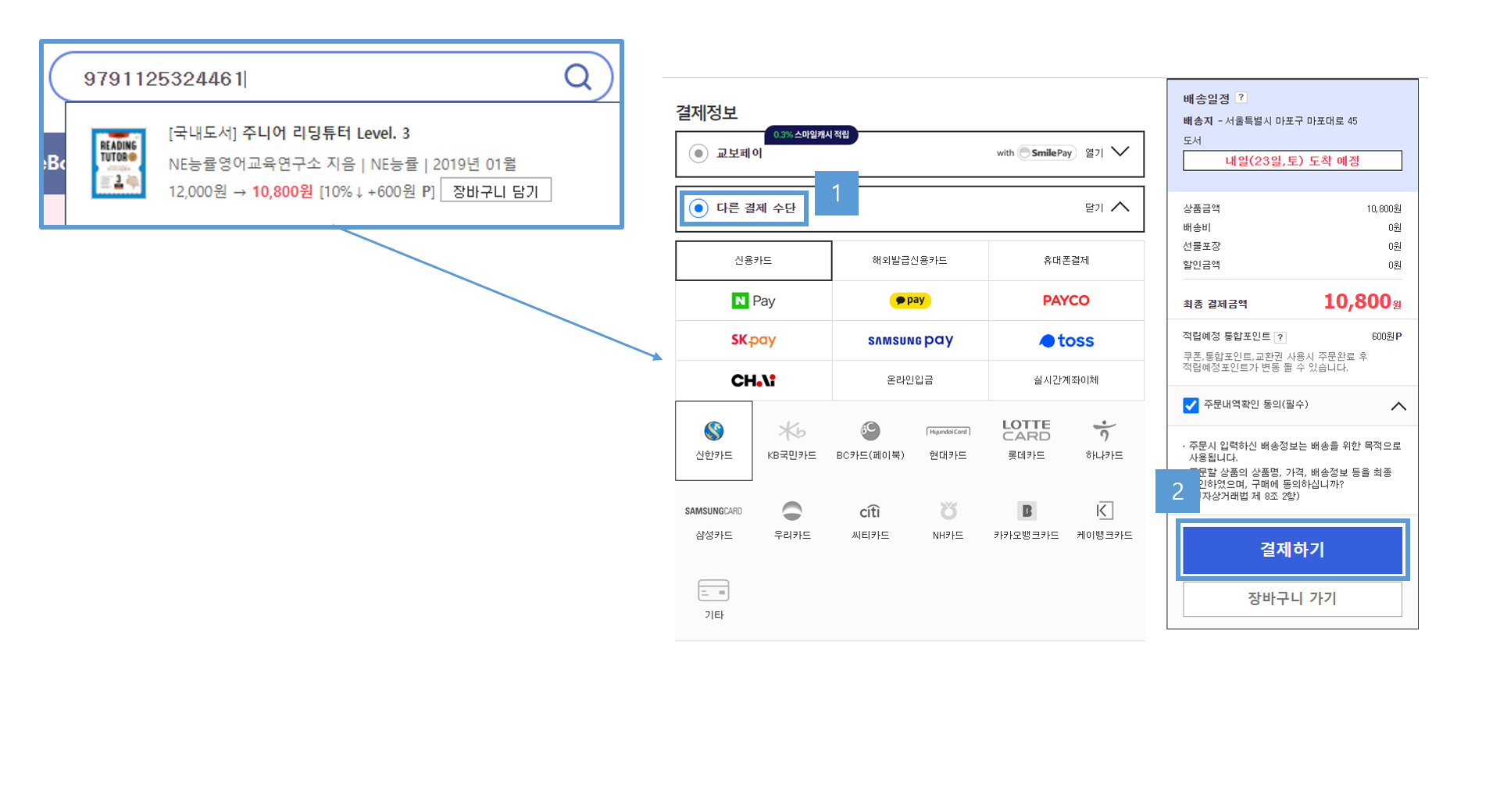
Task: Select the 기타 other card icon
Action: pyautogui.click(x=713, y=590)
